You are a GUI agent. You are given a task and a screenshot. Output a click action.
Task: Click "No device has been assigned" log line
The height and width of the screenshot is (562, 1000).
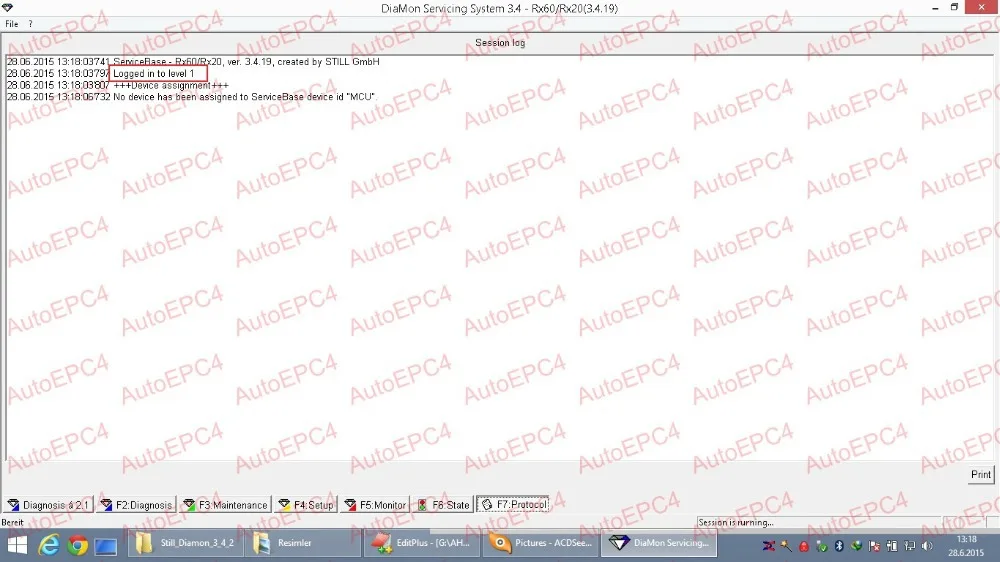245,97
